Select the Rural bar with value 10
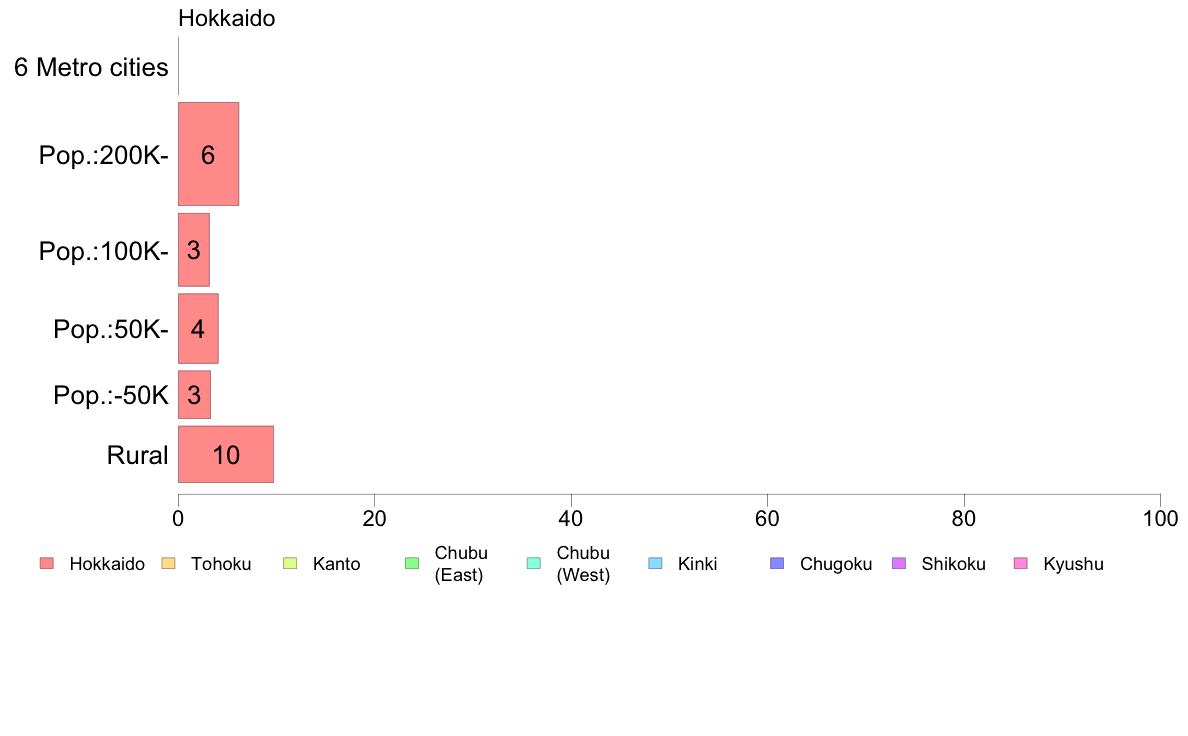 (226, 454)
